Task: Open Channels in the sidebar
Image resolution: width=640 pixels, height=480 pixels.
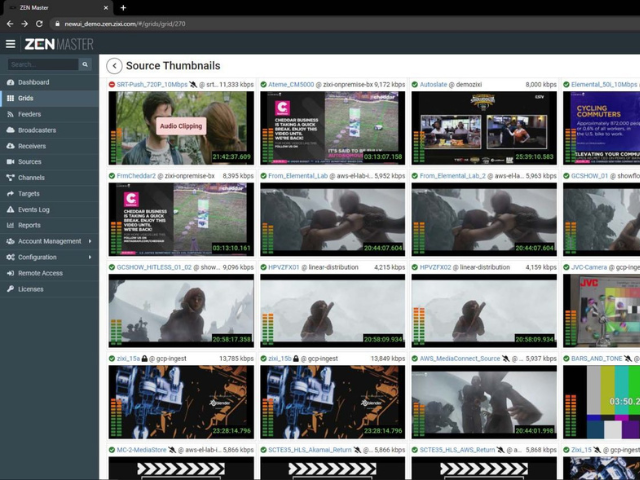Action: [x=49, y=178]
